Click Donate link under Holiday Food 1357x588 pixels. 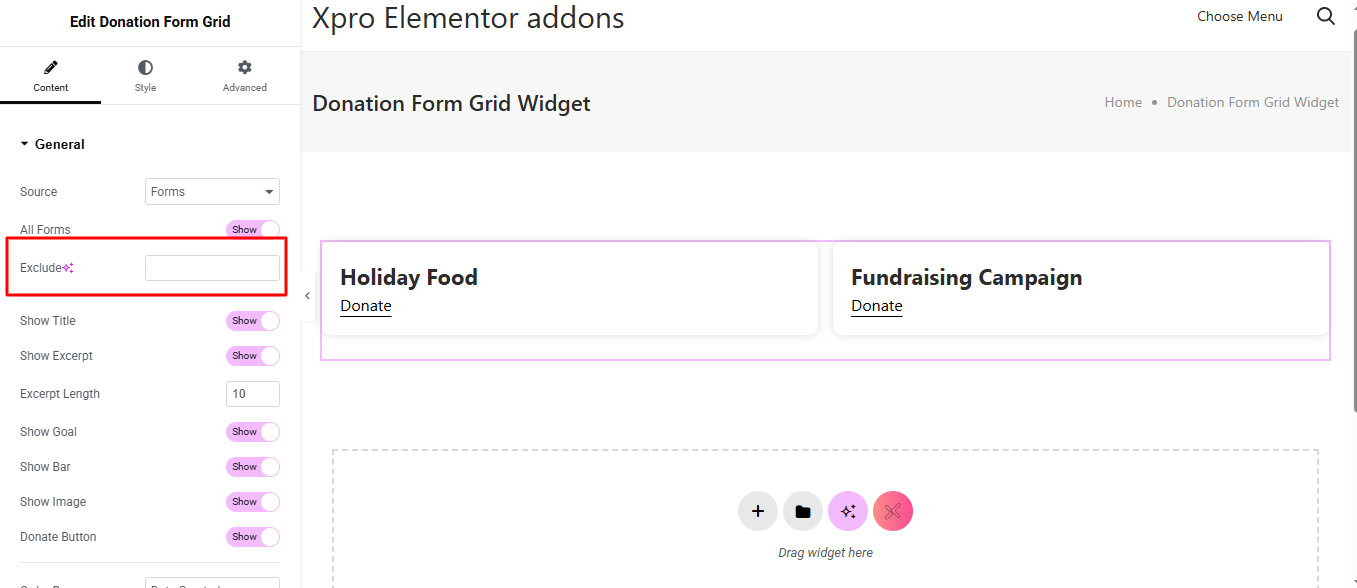(x=366, y=306)
